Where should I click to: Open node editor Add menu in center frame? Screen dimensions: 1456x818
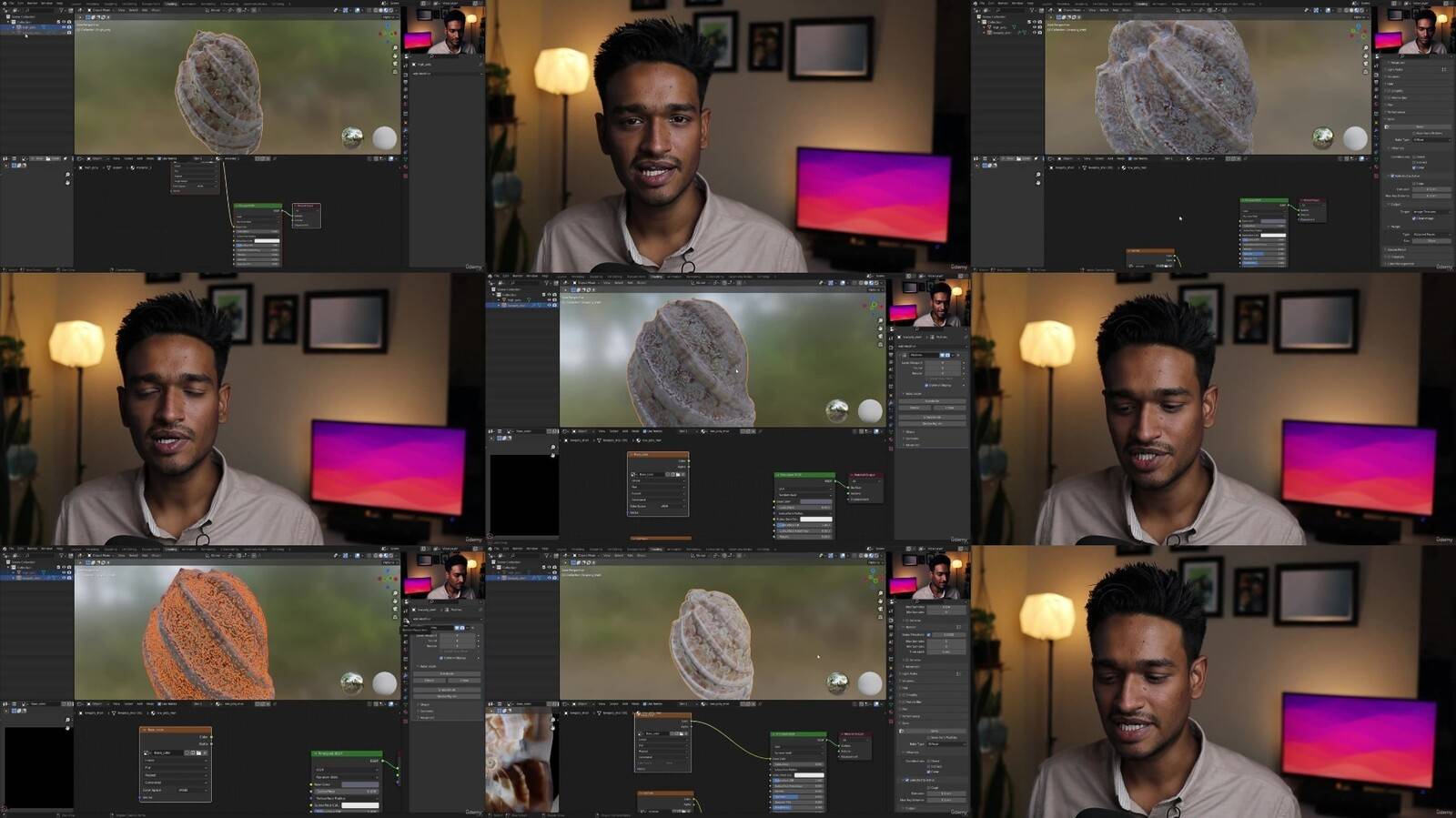point(625,431)
